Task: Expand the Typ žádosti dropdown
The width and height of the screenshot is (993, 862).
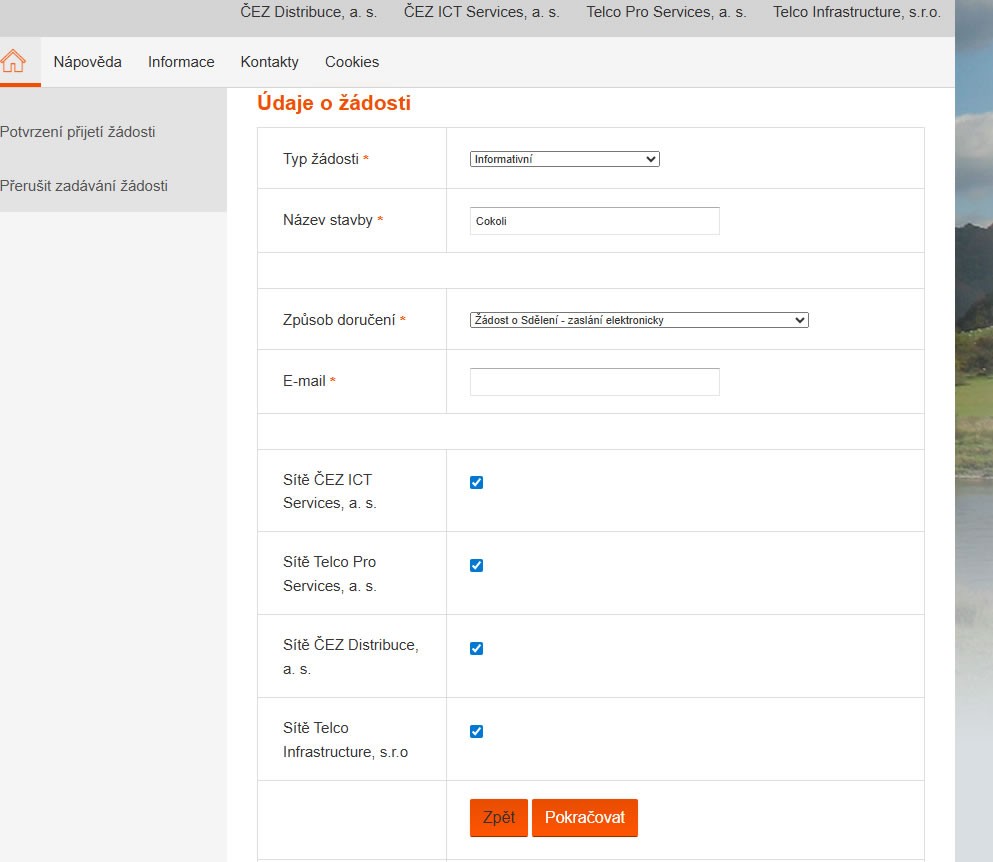Action: pyautogui.click(x=564, y=159)
